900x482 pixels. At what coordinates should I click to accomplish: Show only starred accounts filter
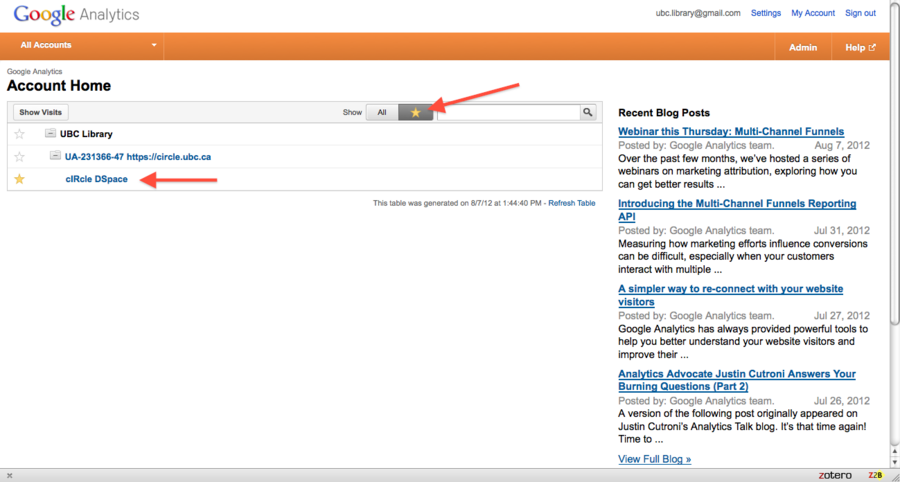click(415, 112)
